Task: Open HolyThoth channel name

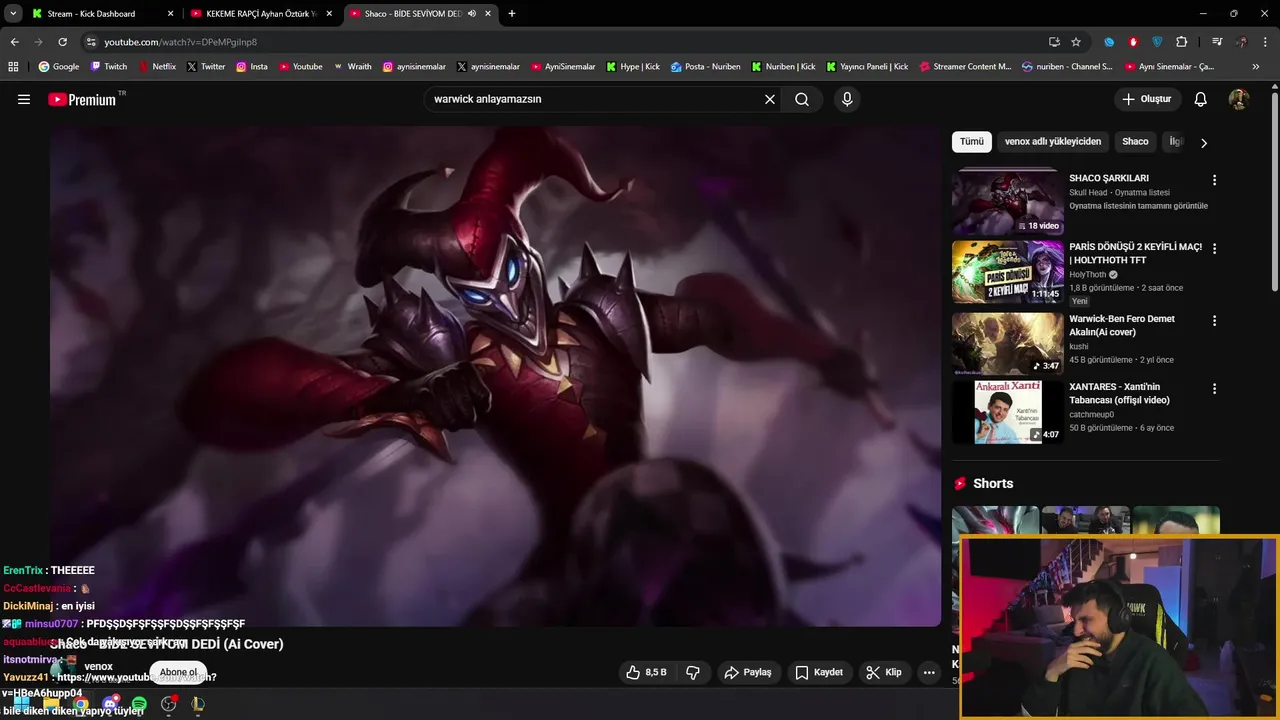Action: pos(1088,274)
